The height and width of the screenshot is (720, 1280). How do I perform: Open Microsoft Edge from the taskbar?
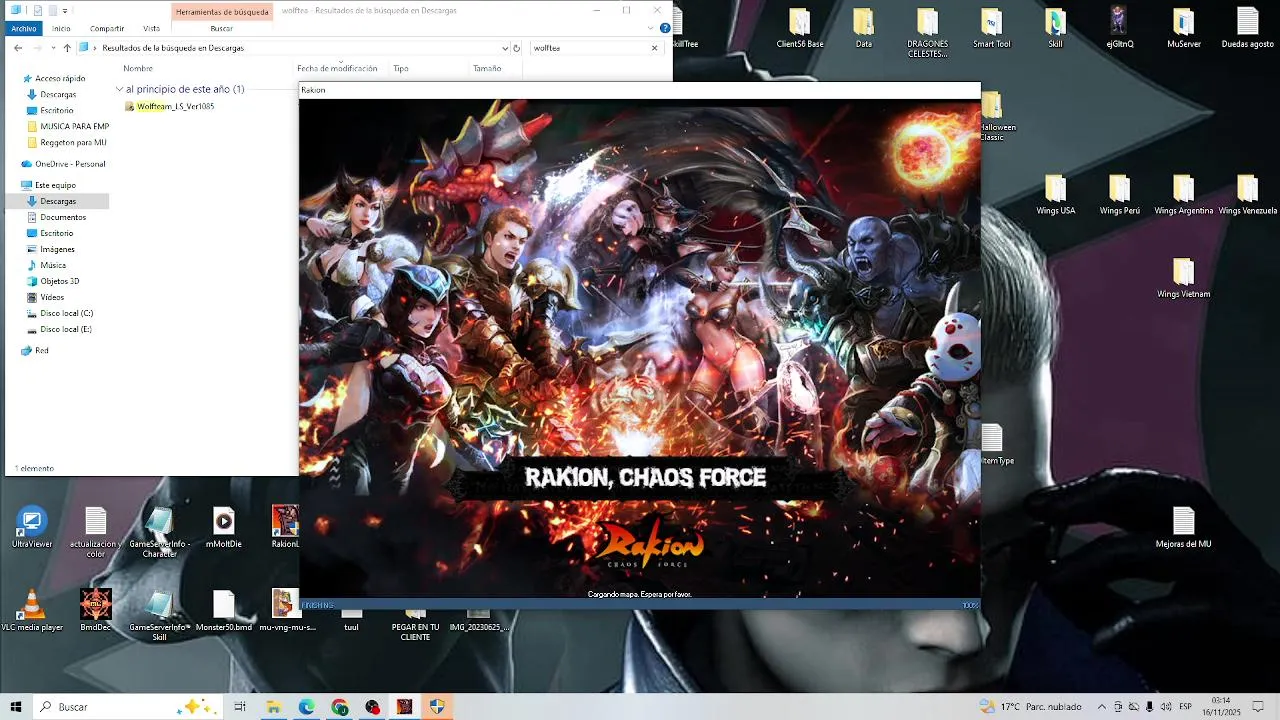pyautogui.click(x=306, y=707)
